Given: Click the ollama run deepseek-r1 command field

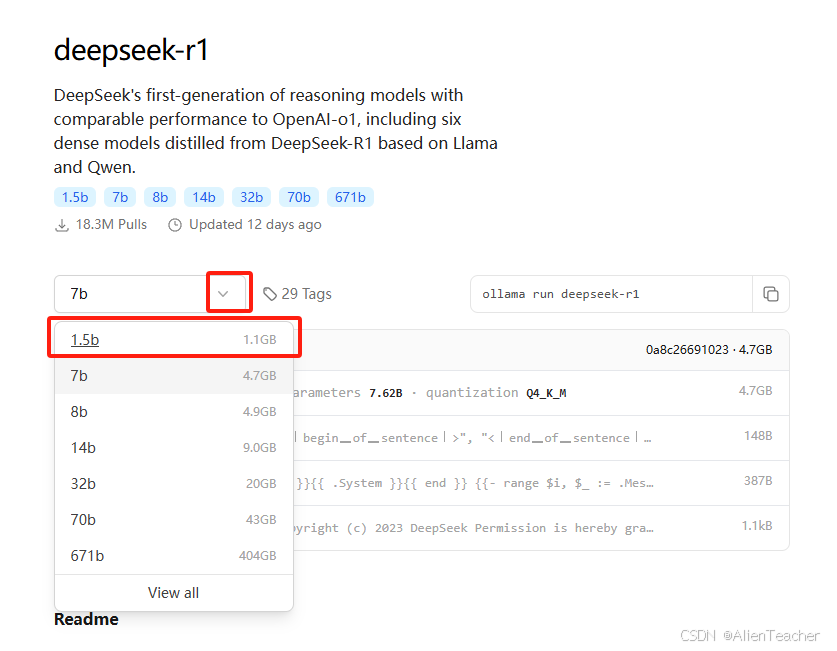Looking at the screenshot, I should click(611, 294).
